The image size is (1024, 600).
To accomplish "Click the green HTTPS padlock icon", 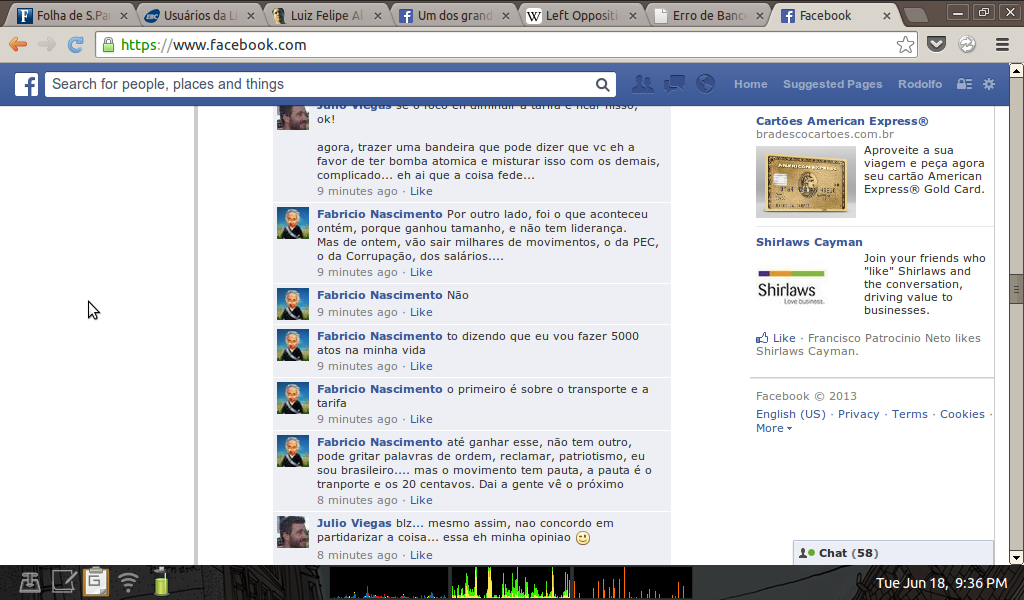I will 108,44.
